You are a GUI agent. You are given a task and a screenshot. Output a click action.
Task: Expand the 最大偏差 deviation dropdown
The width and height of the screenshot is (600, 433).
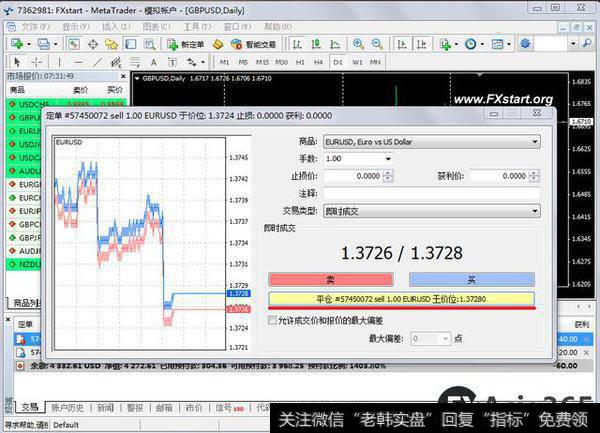point(445,339)
